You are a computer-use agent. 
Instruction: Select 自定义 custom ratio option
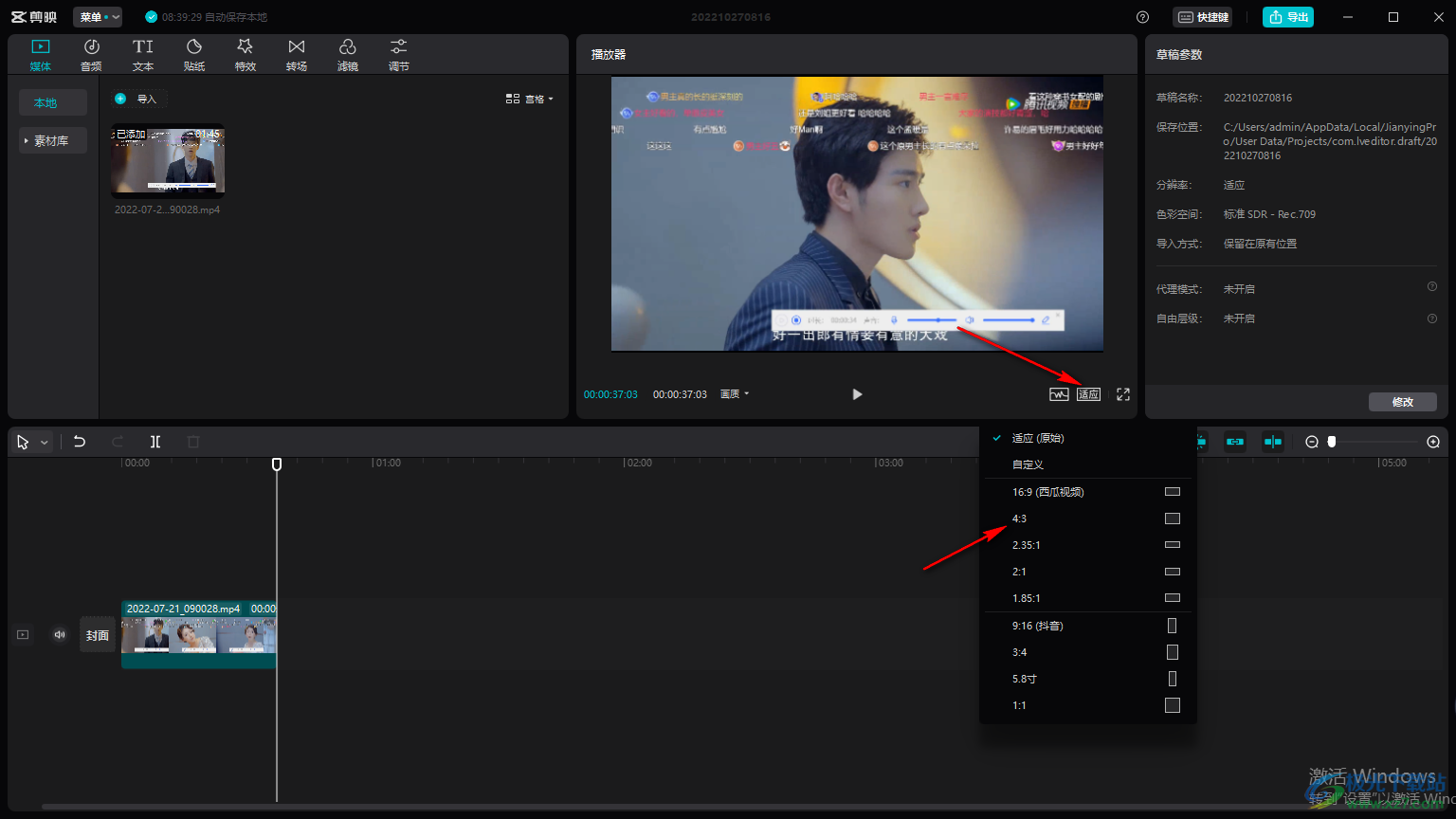coord(1088,464)
